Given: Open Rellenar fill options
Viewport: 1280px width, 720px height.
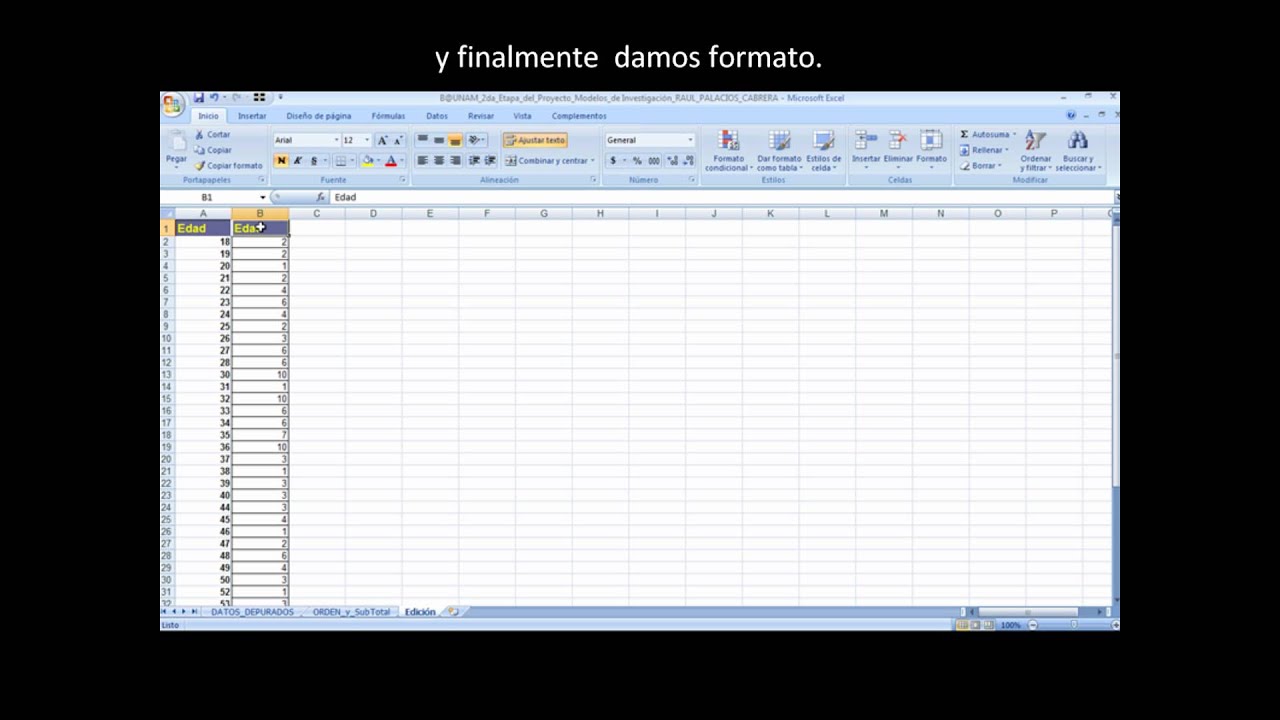Looking at the screenshot, I should click(984, 150).
